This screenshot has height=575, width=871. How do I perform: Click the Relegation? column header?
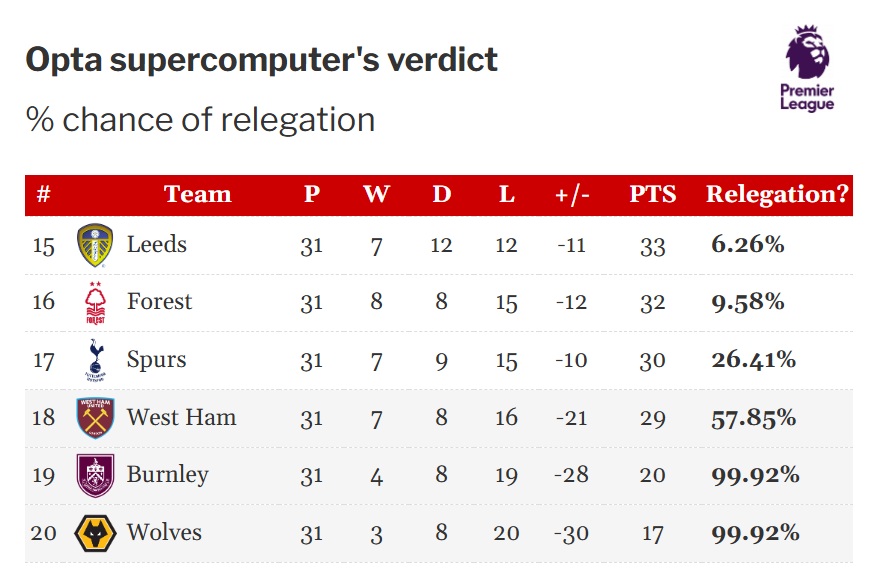pyautogui.click(x=777, y=194)
